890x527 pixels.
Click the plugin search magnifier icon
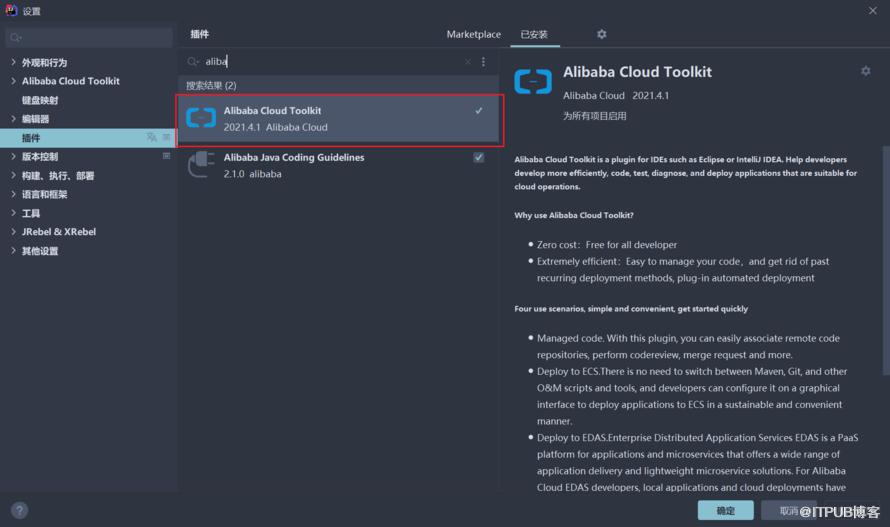[x=193, y=61]
